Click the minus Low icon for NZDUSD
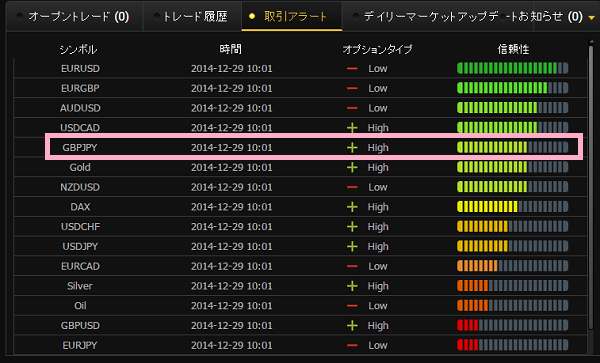This screenshot has height=363, width=600. (352, 187)
